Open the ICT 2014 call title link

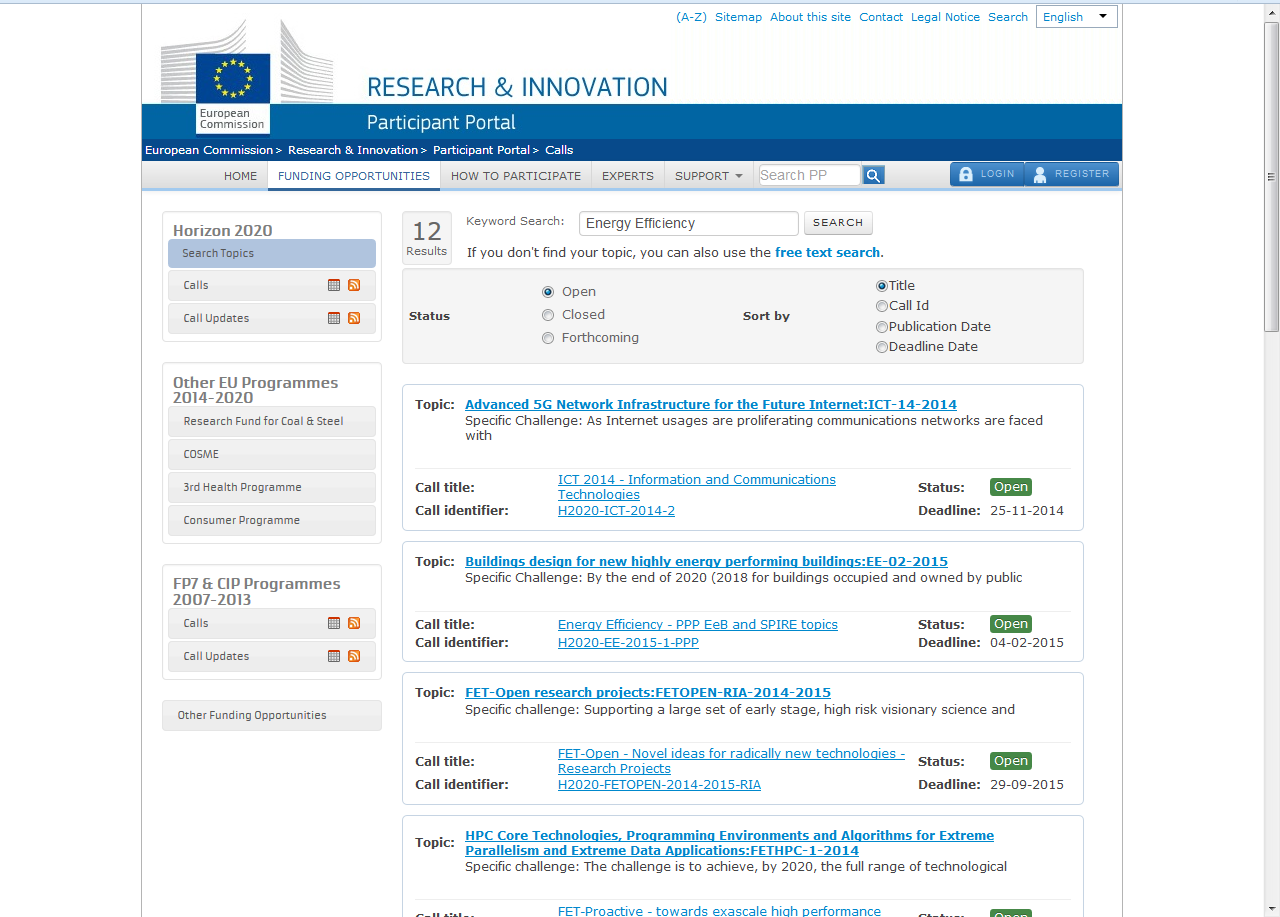697,487
